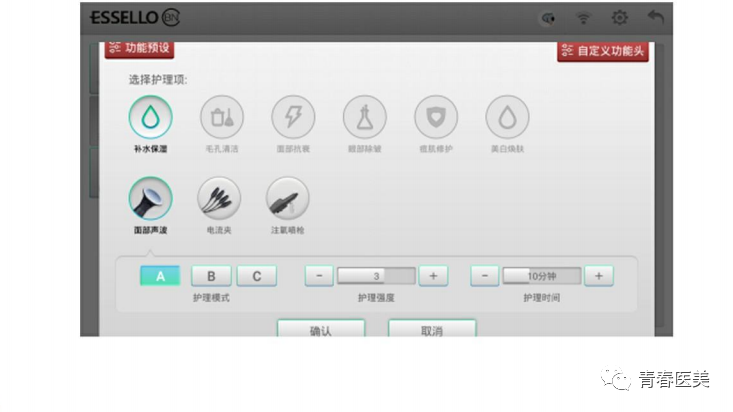Switch care mode to B
The height and width of the screenshot is (412, 733).
click(211, 276)
